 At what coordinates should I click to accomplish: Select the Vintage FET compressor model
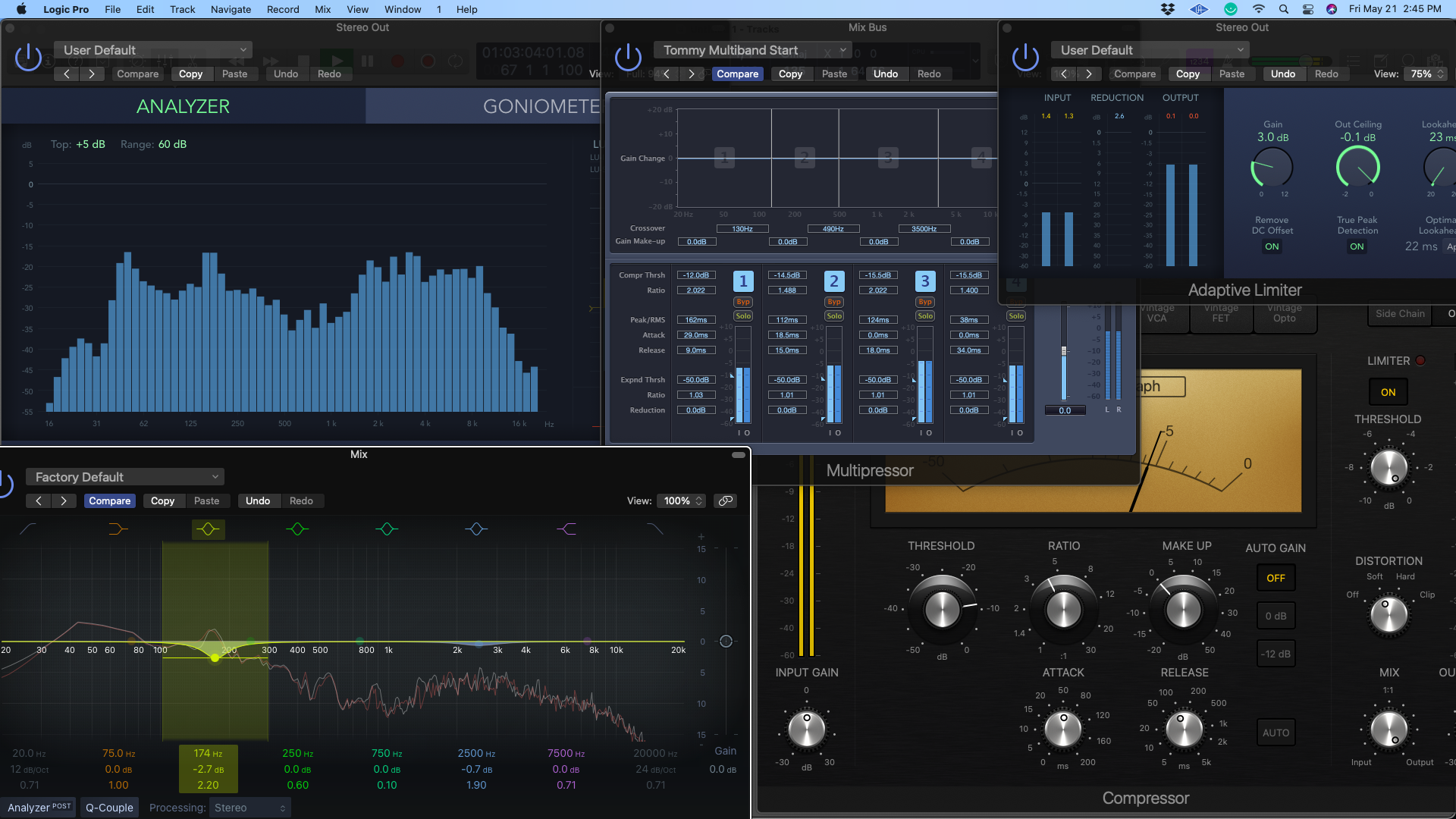1221,313
